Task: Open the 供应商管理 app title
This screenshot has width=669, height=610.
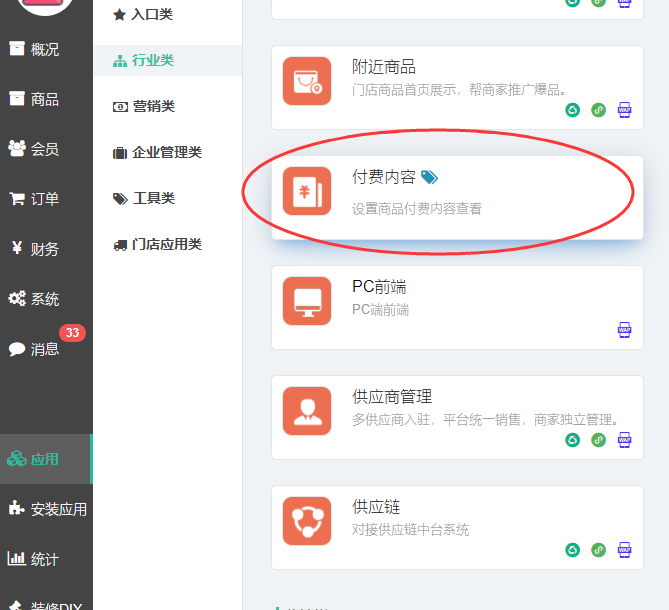Action: [392, 397]
